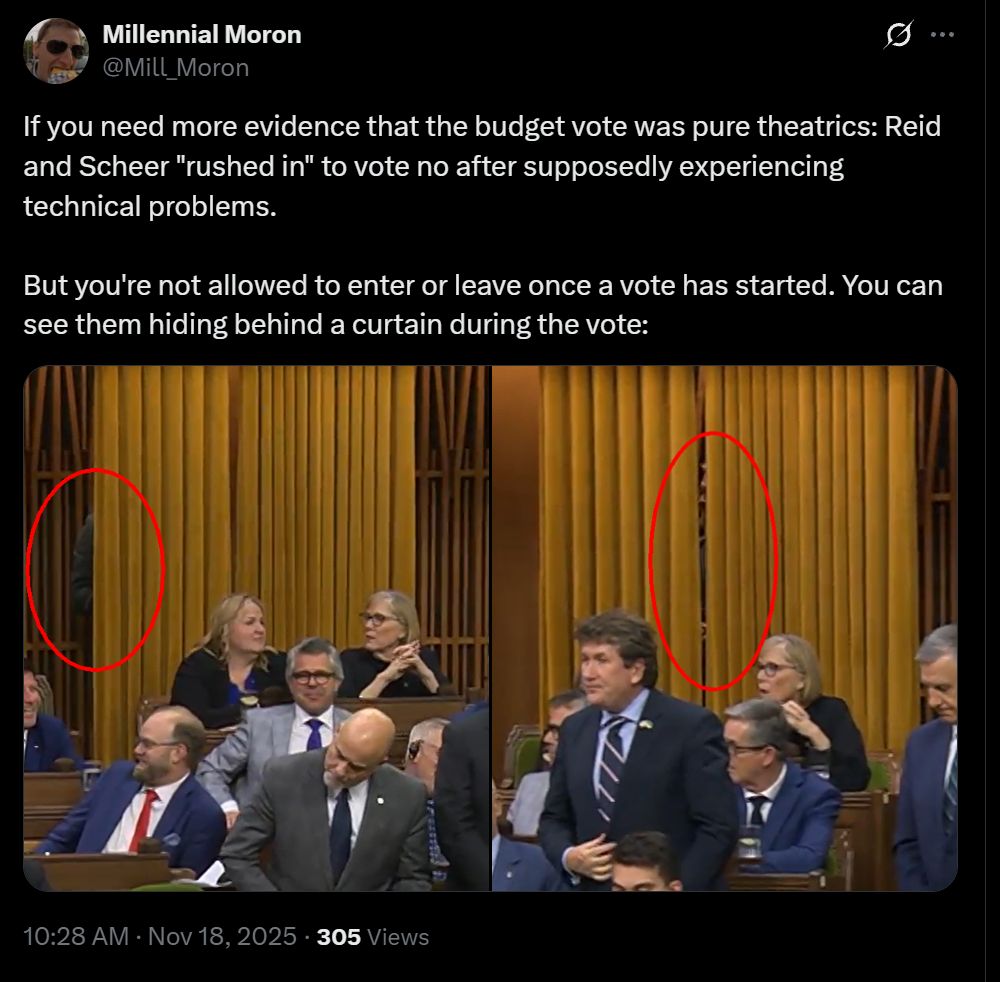Click the woman with clasped hands in left photo

coord(388,644)
